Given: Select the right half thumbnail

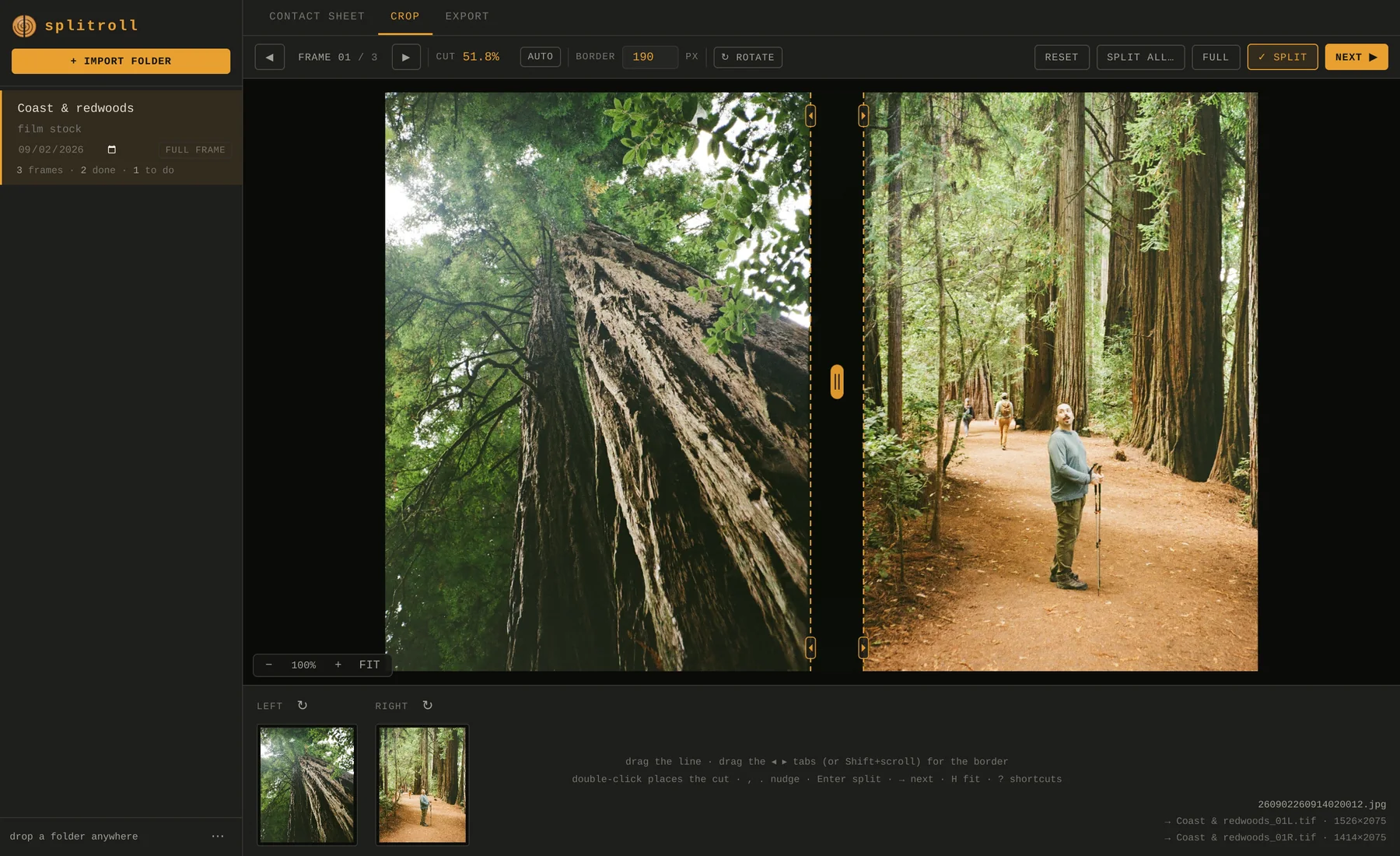Looking at the screenshot, I should (422, 784).
